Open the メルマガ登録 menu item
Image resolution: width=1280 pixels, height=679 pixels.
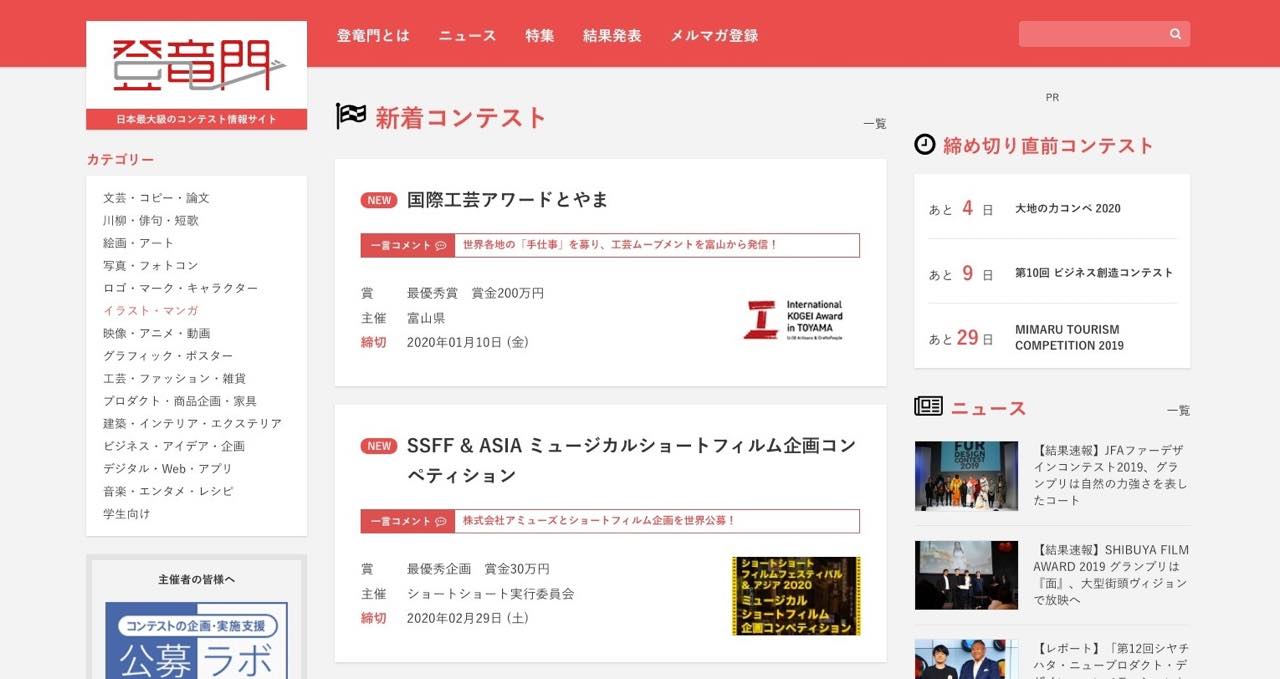tap(714, 34)
